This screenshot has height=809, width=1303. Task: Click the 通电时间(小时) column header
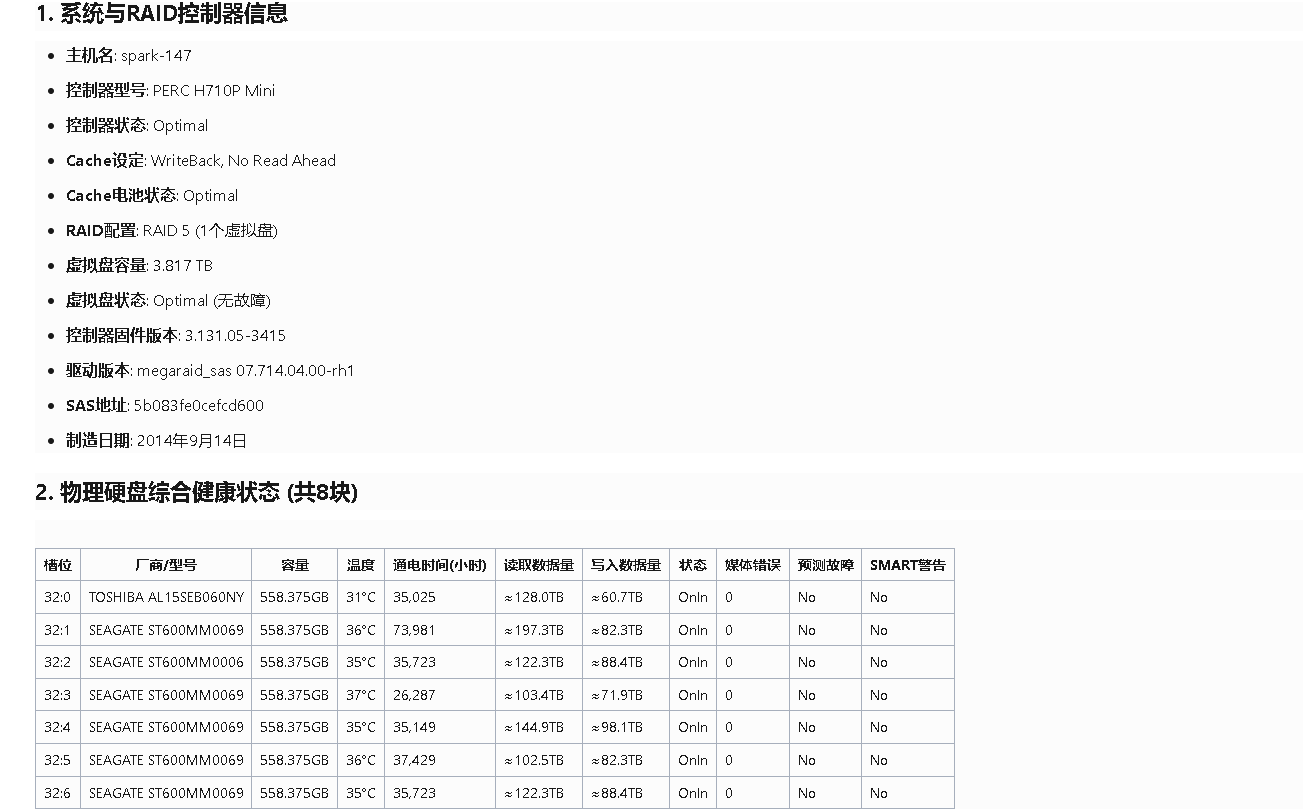point(440,565)
